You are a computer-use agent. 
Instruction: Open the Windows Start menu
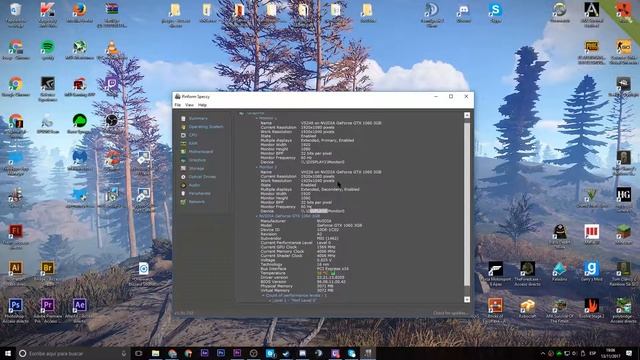pos(8,353)
